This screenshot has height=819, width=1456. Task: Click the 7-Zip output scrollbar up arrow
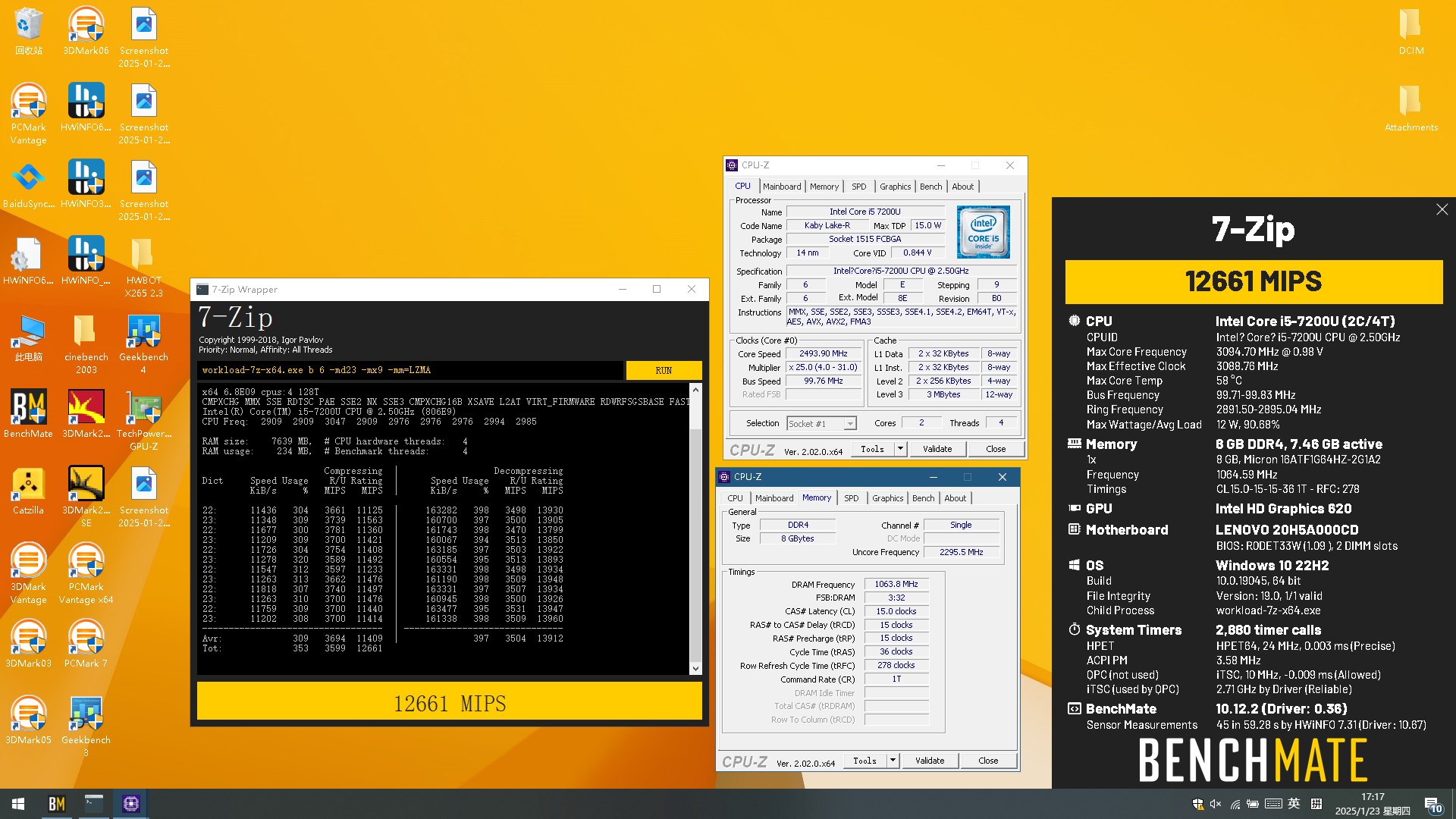point(695,389)
